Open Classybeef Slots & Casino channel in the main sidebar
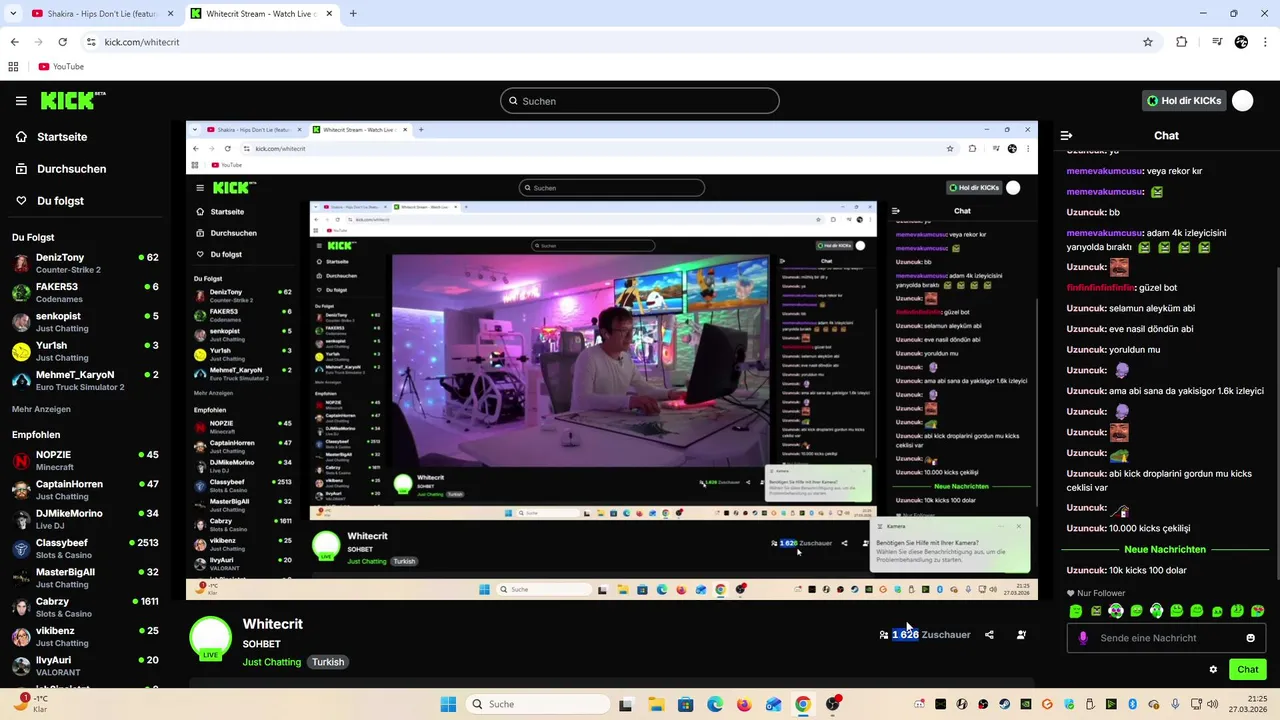The height and width of the screenshot is (720, 1280). click(85, 549)
